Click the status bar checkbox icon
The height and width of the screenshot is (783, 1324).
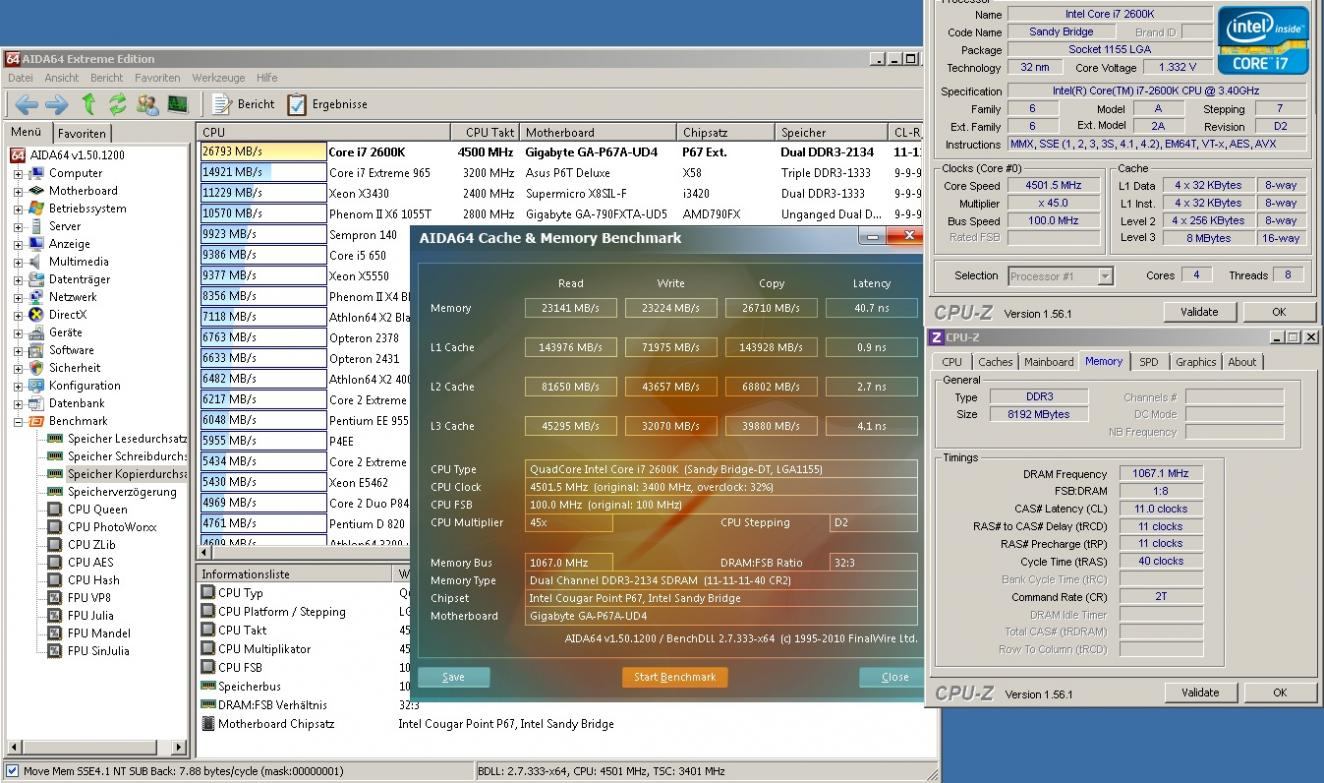point(12,771)
